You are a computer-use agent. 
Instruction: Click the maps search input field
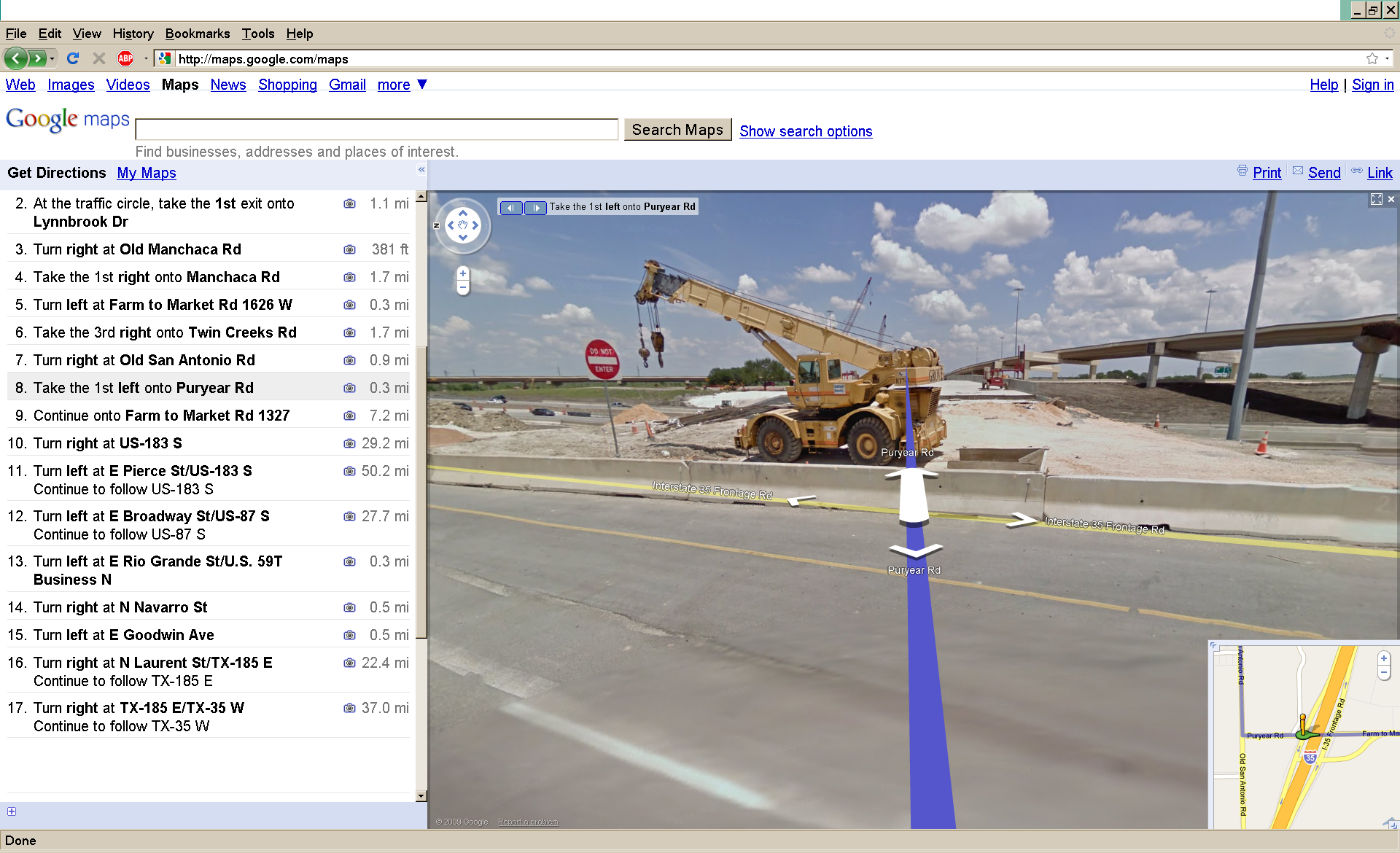376,130
